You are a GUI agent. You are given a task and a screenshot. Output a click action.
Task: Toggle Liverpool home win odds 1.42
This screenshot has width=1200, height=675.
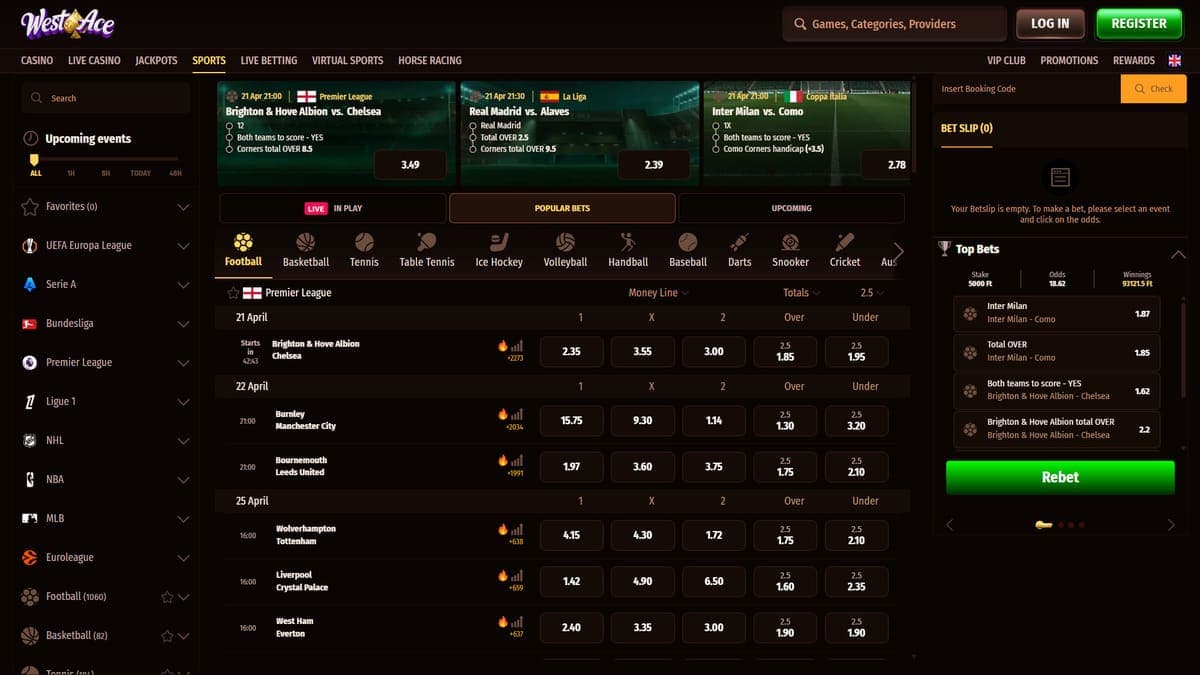pos(571,581)
